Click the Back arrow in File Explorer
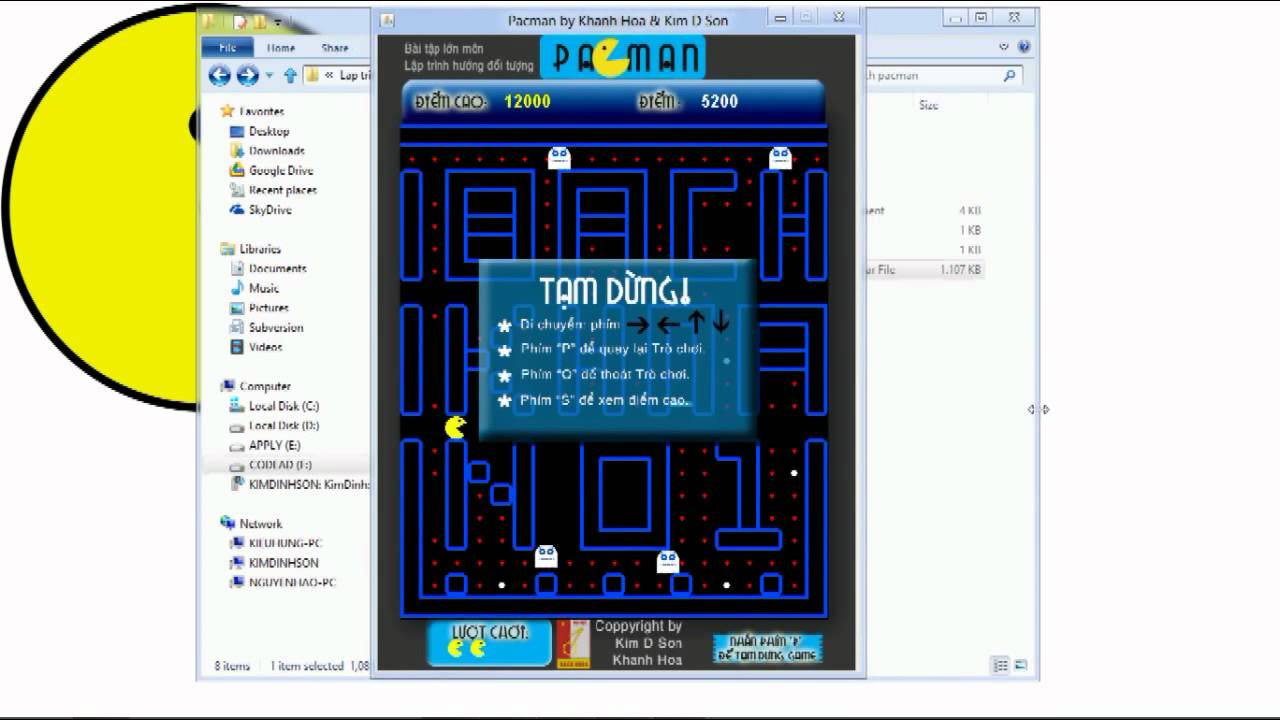Image resolution: width=1280 pixels, height=720 pixels. (x=219, y=75)
